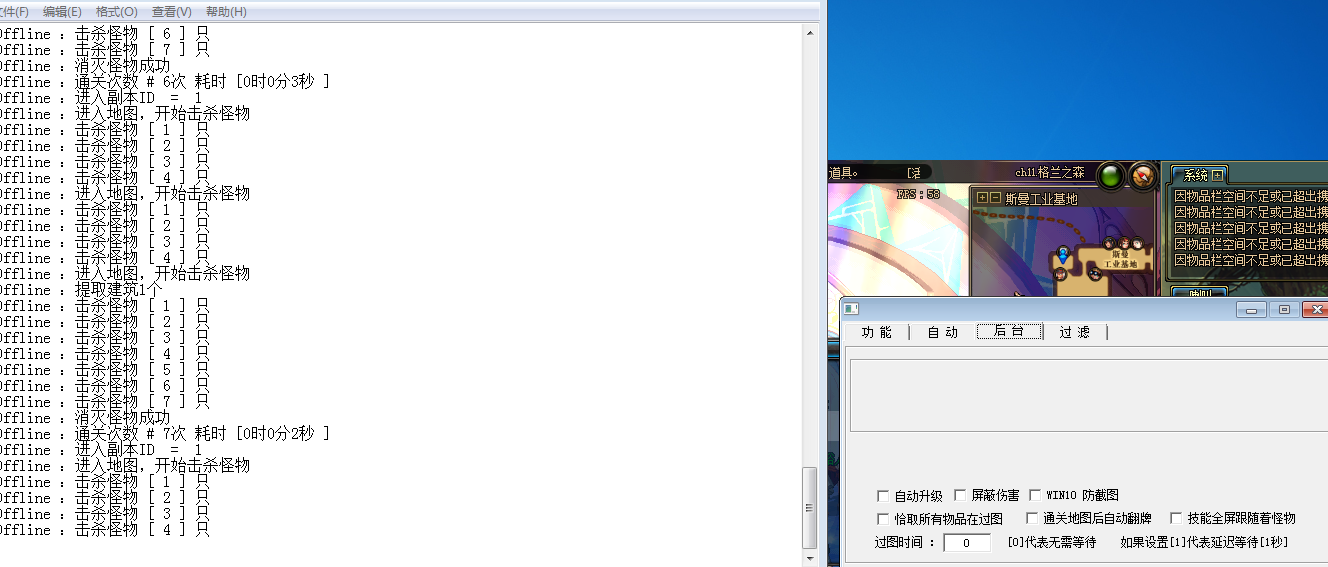
Task: Click the 过图时间 input field
Action: (x=966, y=543)
